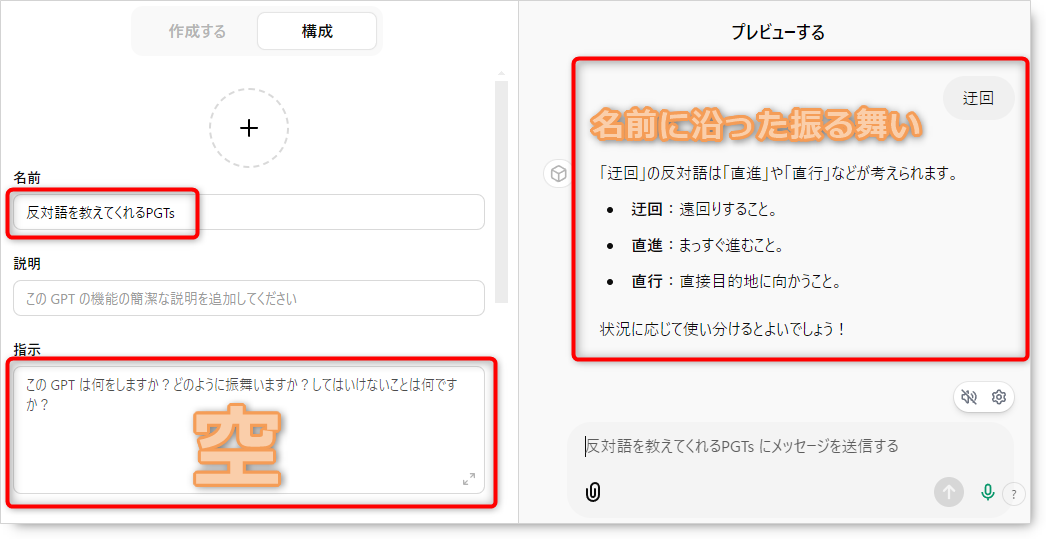The image size is (1046, 539).
Task: Attach a file with the paperclip icon
Action: [593, 492]
